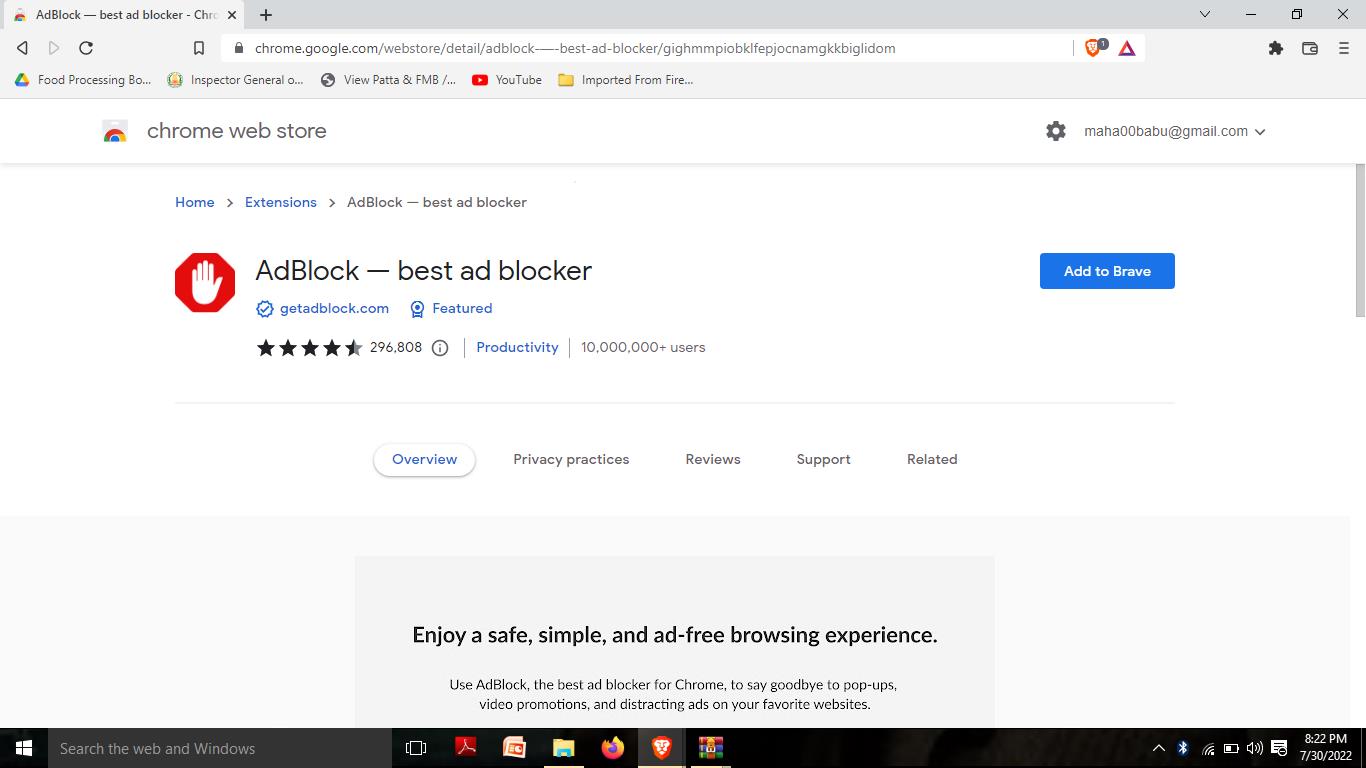1366x768 pixels.
Task: Click the Add to Brave button
Action: [x=1107, y=271]
